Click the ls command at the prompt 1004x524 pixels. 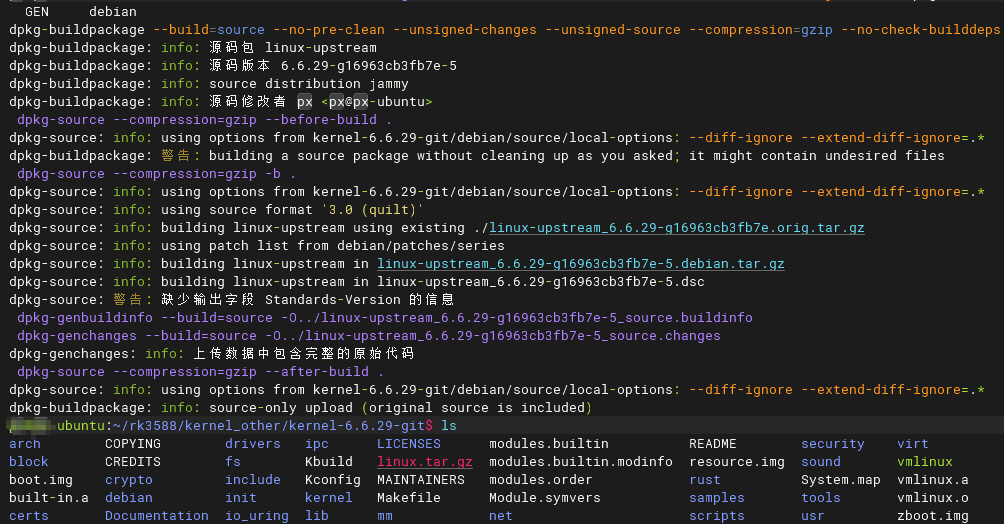tap(449, 426)
